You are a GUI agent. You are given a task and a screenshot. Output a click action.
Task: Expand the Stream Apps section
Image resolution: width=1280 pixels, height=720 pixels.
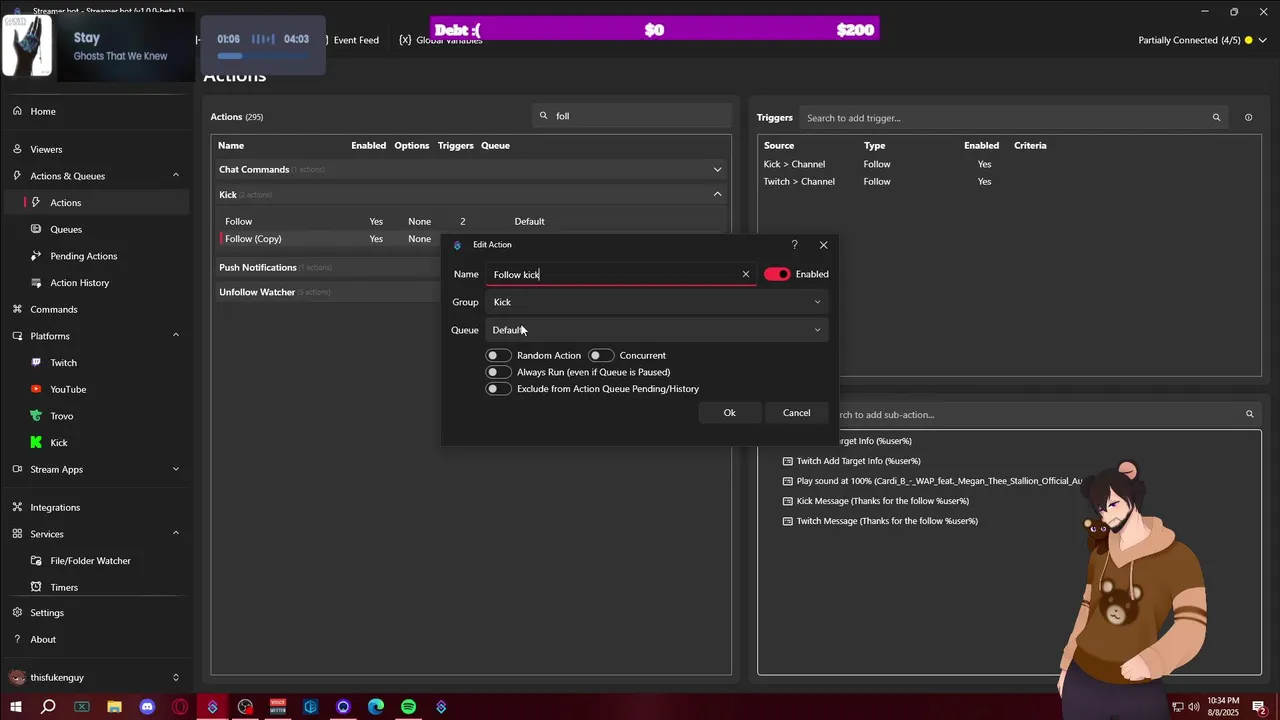point(176,469)
